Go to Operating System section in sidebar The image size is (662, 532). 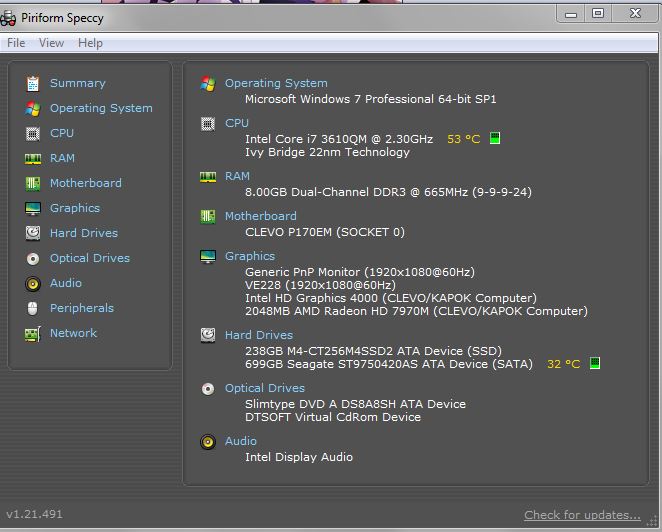101,108
